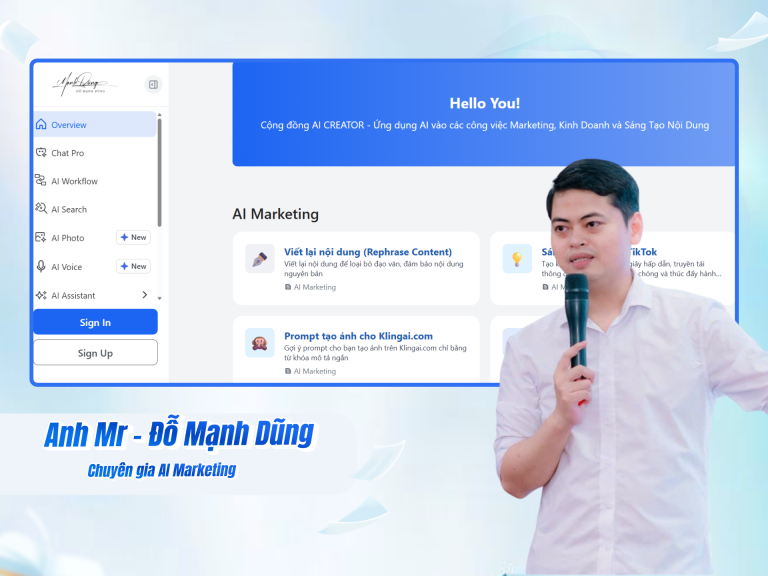Click the monkey icon on Klingai prompt card
768x576 pixels.
coord(260,343)
